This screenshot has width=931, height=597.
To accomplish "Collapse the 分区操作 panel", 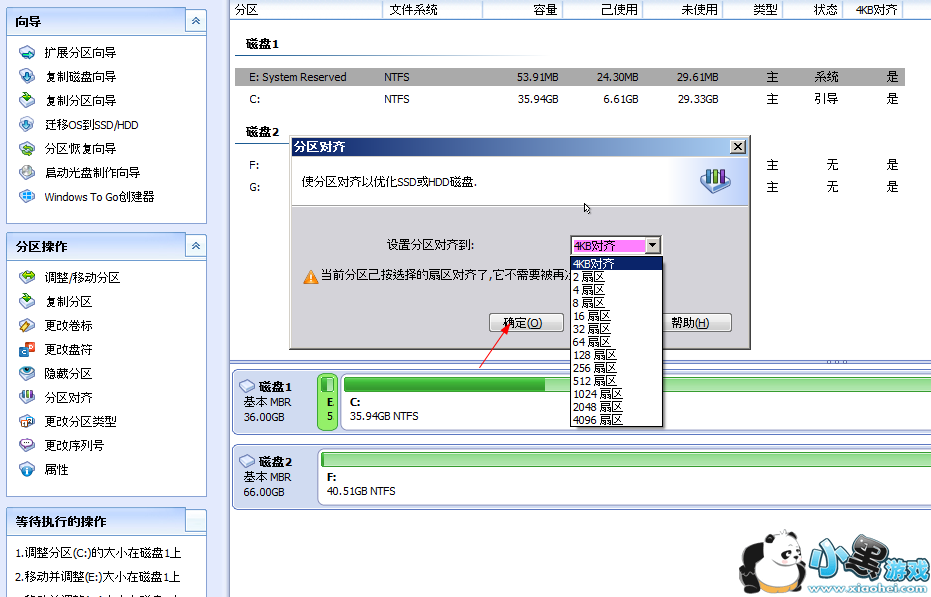I will click(x=195, y=246).
